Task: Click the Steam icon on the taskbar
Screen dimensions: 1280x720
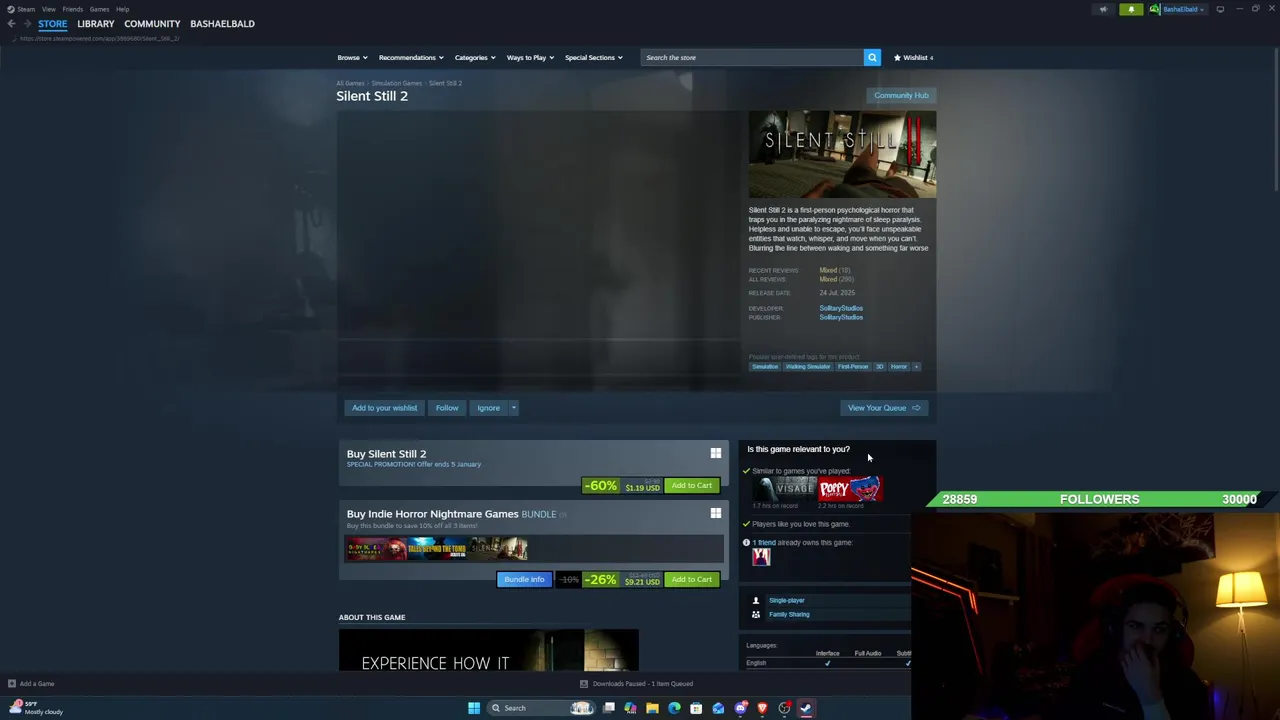Action: 806,708
